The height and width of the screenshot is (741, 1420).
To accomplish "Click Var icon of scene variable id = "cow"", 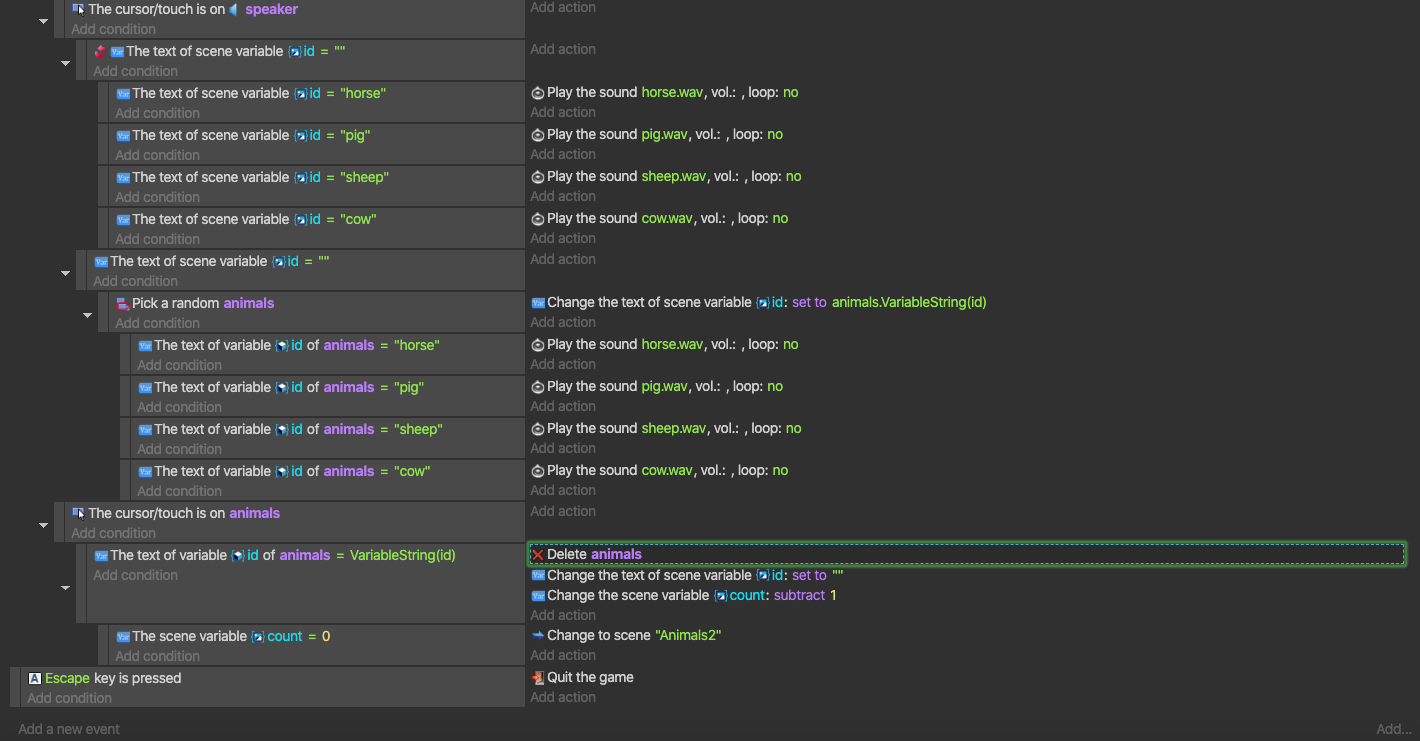I will coord(123,219).
